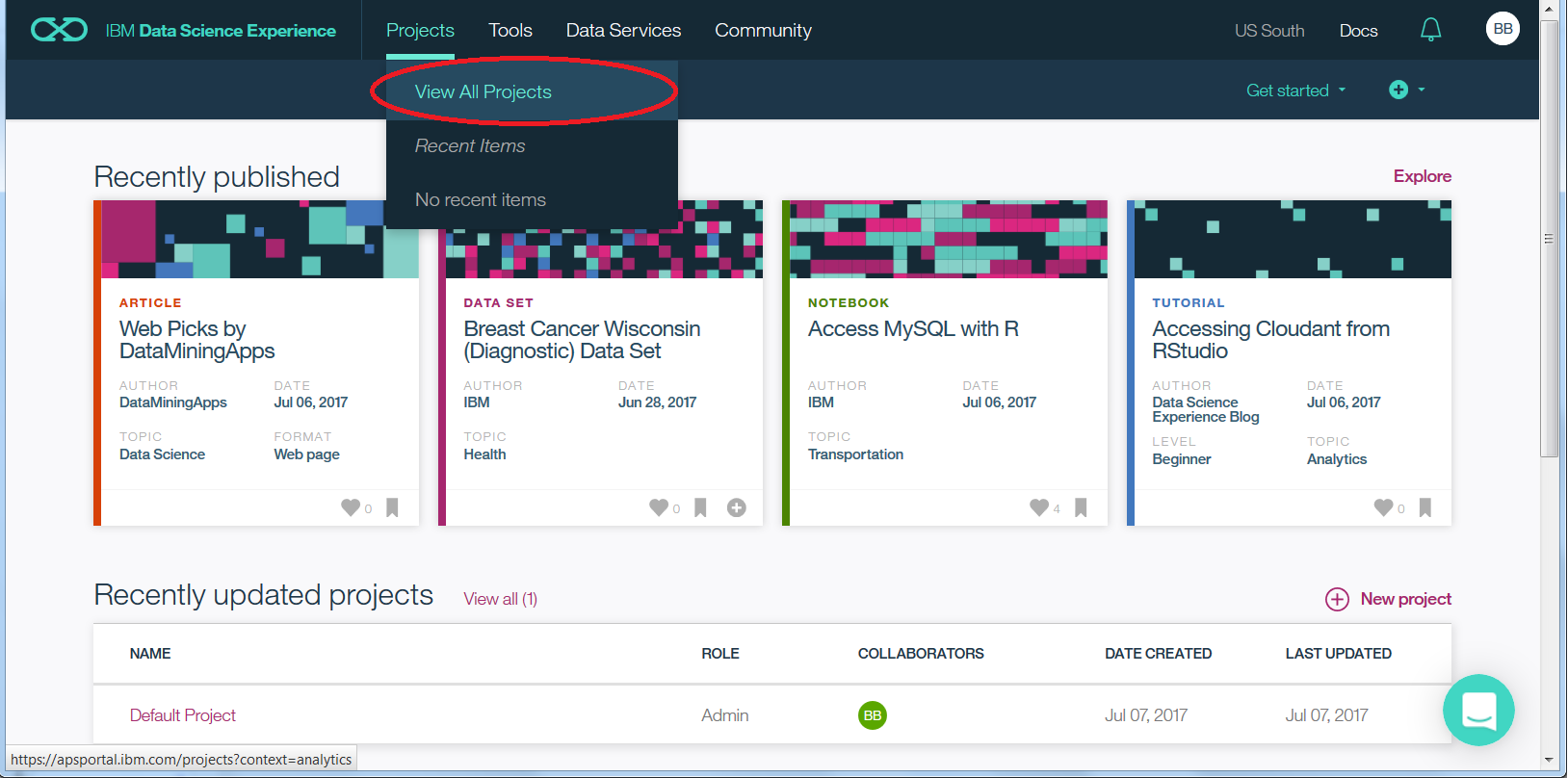The height and width of the screenshot is (778, 1568).
Task: Click the COLLABORATORS column header
Action: coord(921,654)
